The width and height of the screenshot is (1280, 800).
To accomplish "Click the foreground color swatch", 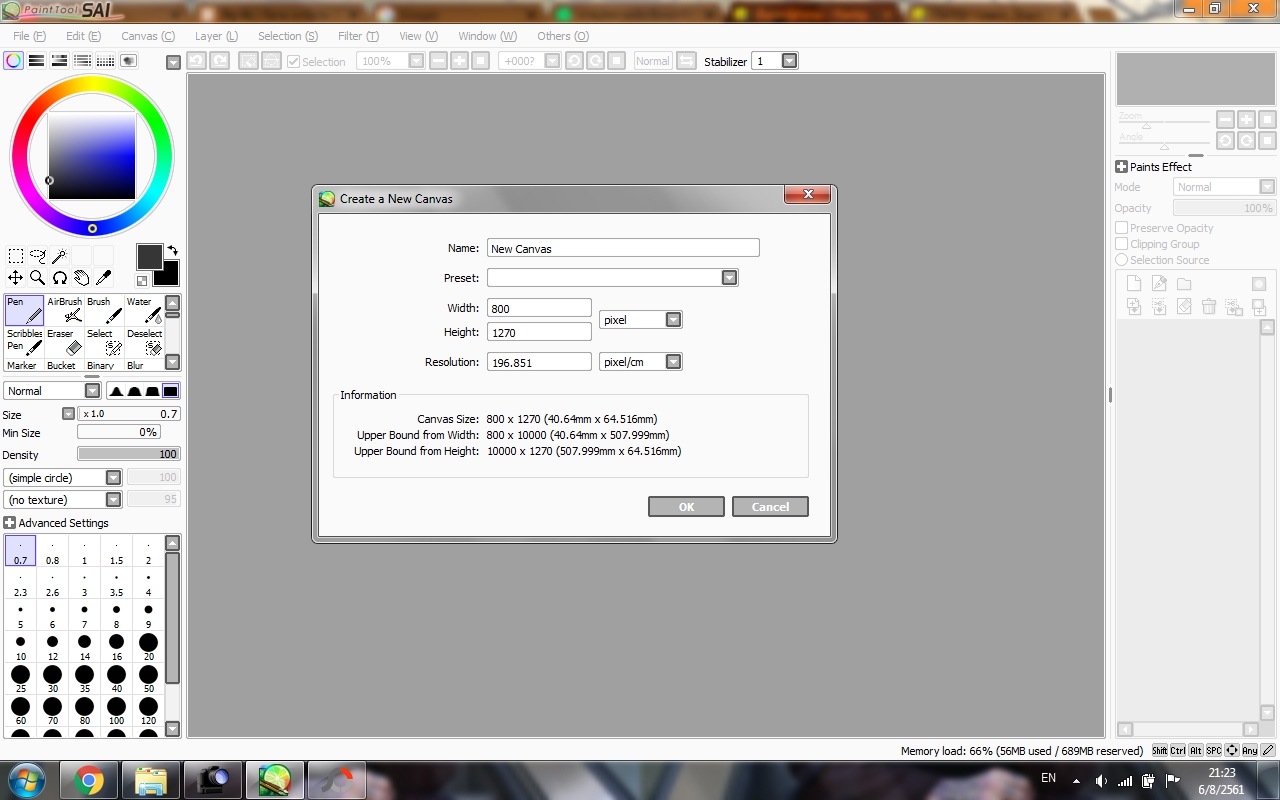I will point(149,256).
